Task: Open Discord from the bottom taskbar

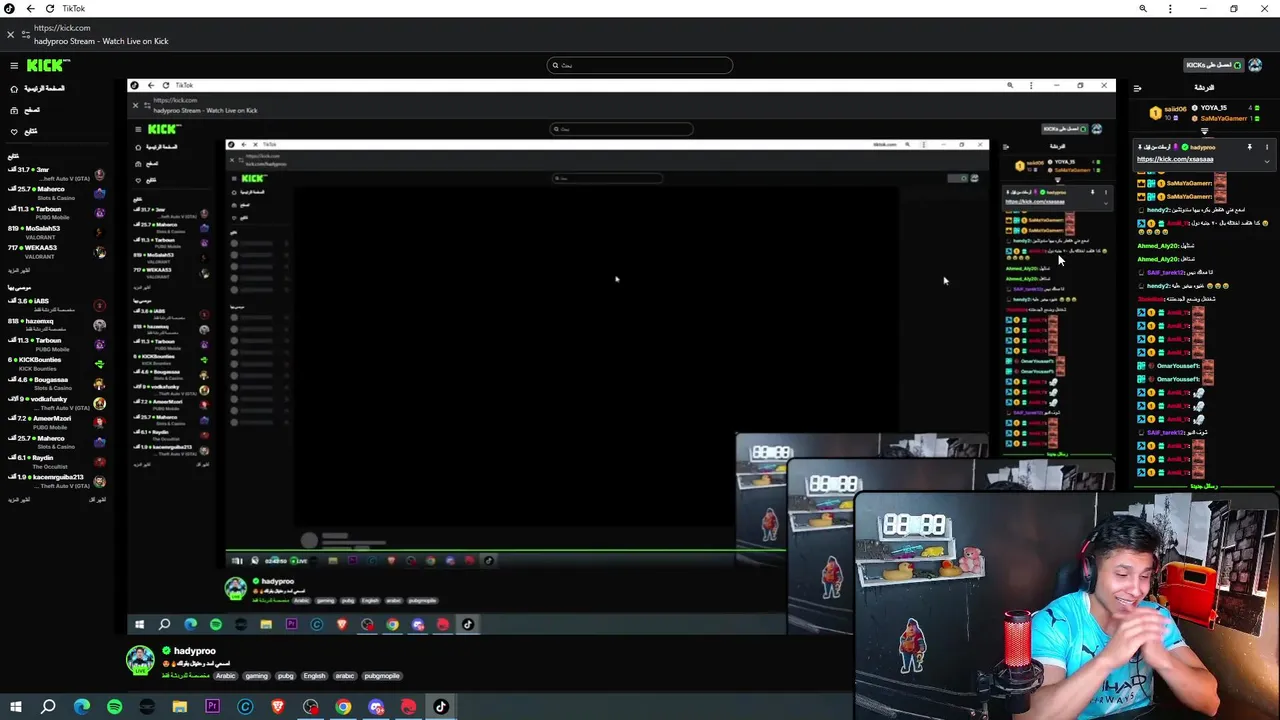Action: pyautogui.click(x=376, y=707)
